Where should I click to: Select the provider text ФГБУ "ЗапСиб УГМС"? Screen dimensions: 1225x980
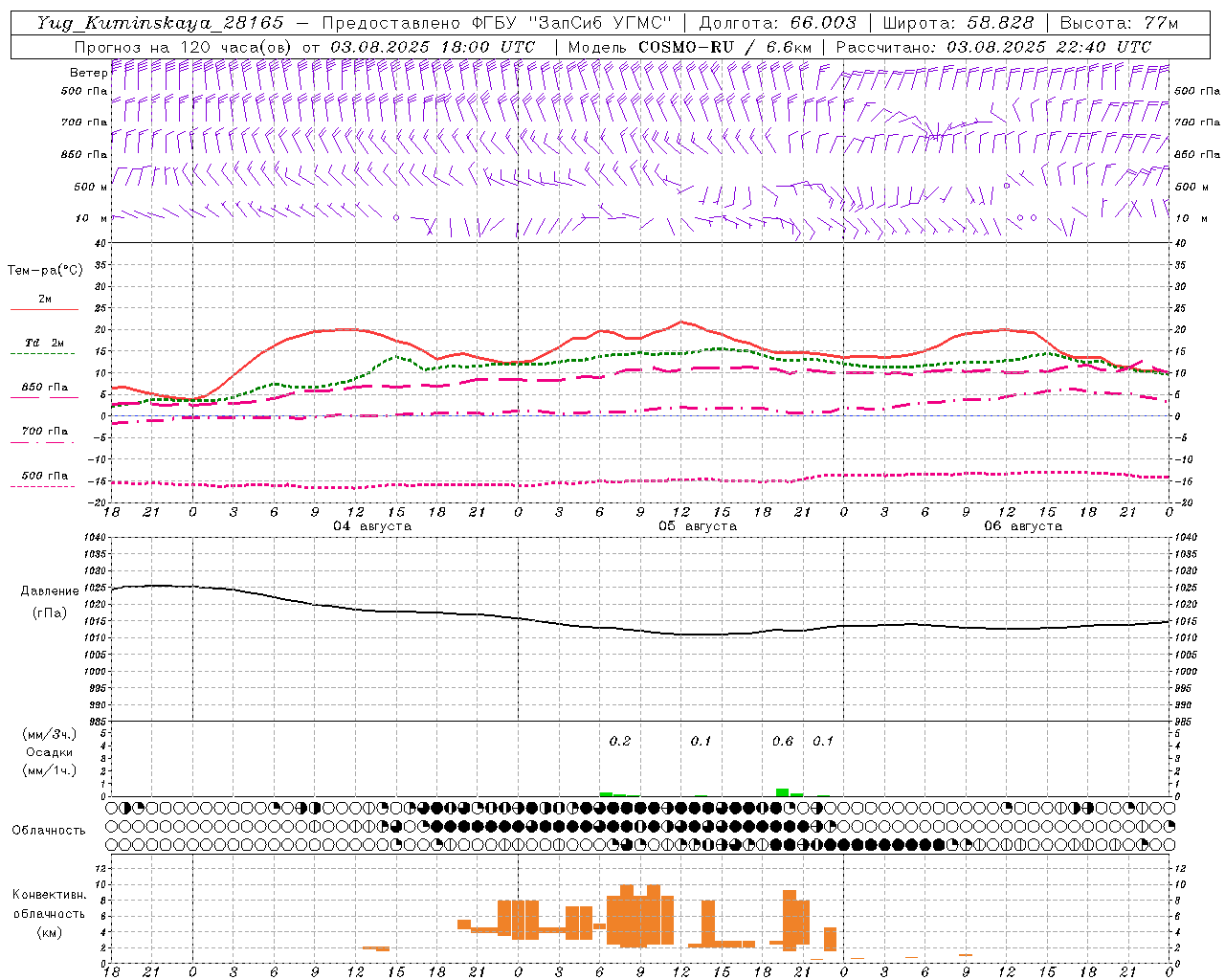point(571,23)
